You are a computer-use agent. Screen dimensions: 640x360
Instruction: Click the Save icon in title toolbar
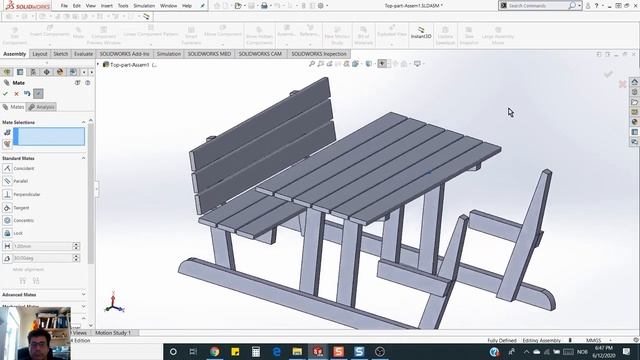[x=251, y=6]
